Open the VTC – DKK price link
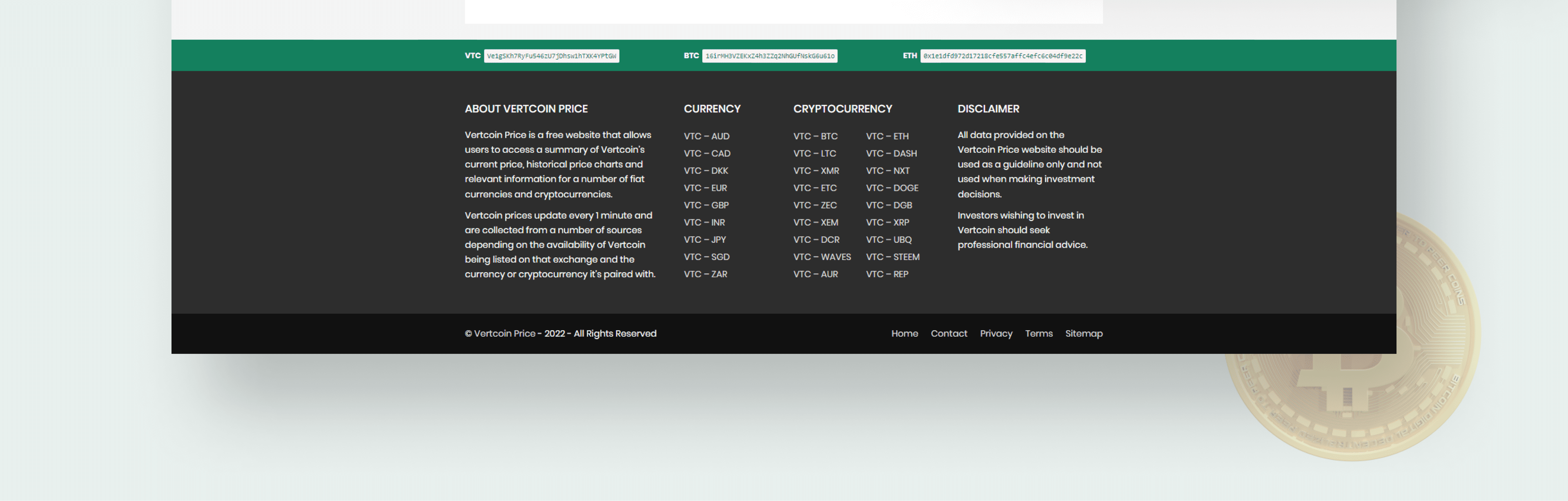The image size is (1568, 501). (706, 171)
